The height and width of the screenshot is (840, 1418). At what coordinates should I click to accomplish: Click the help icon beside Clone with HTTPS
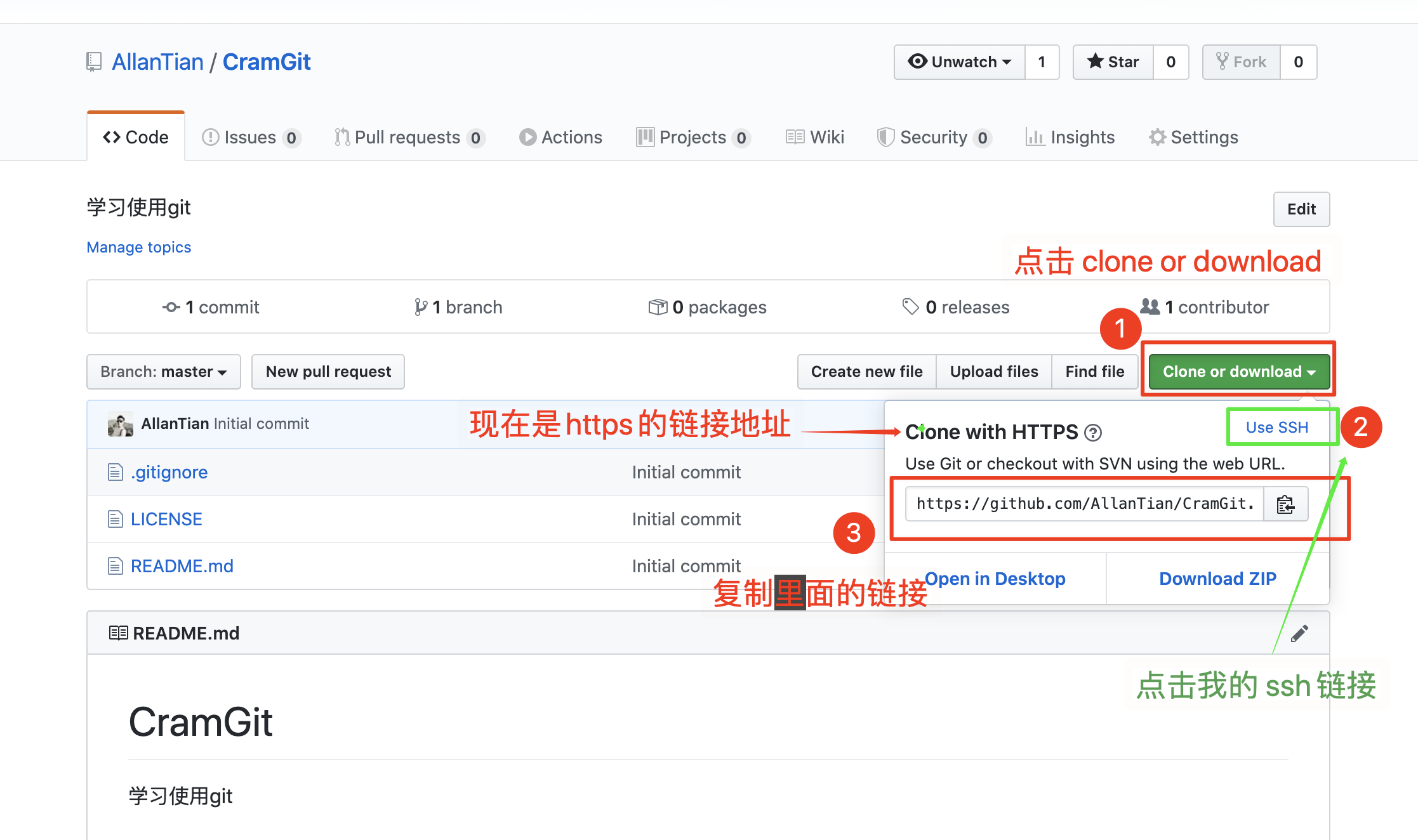pyautogui.click(x=1093, y=433)
